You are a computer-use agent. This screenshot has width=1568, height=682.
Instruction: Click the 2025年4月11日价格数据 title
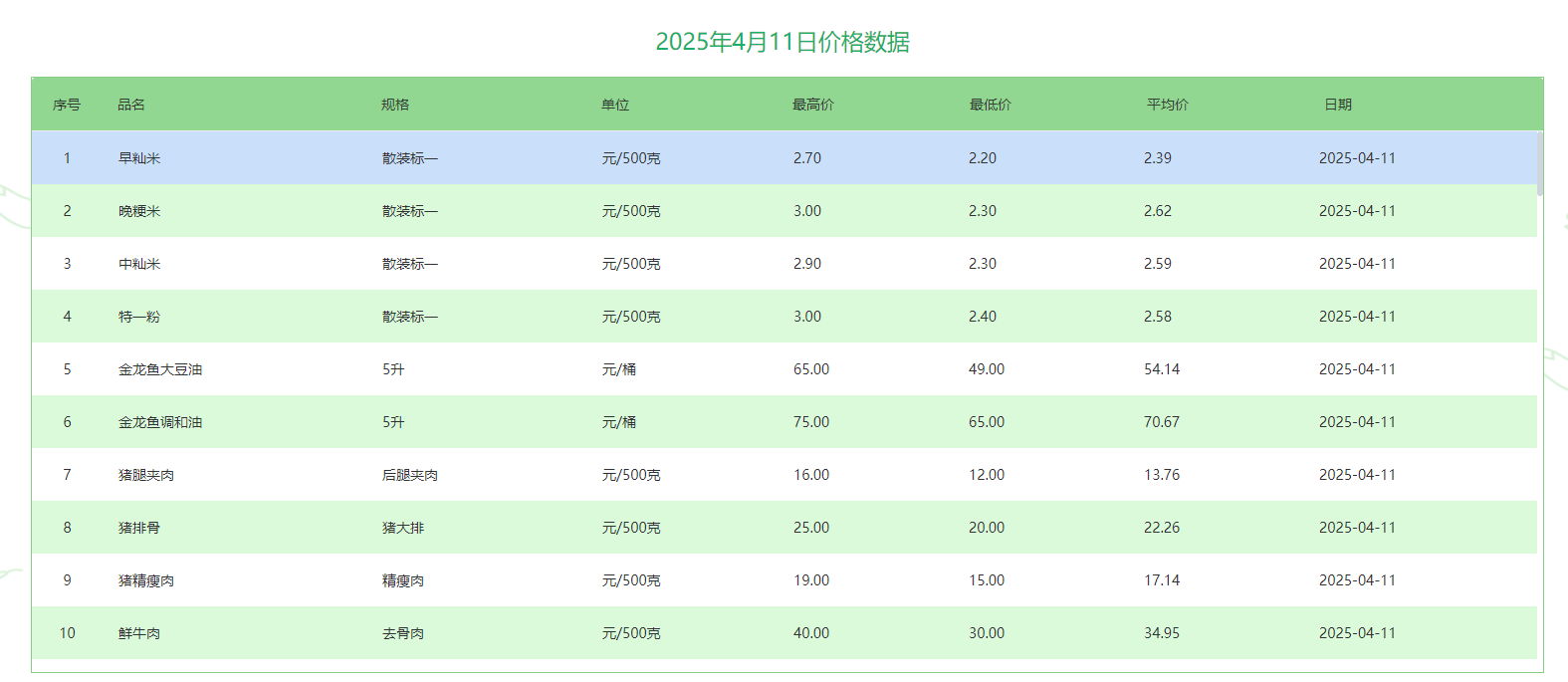click(783, 42)
